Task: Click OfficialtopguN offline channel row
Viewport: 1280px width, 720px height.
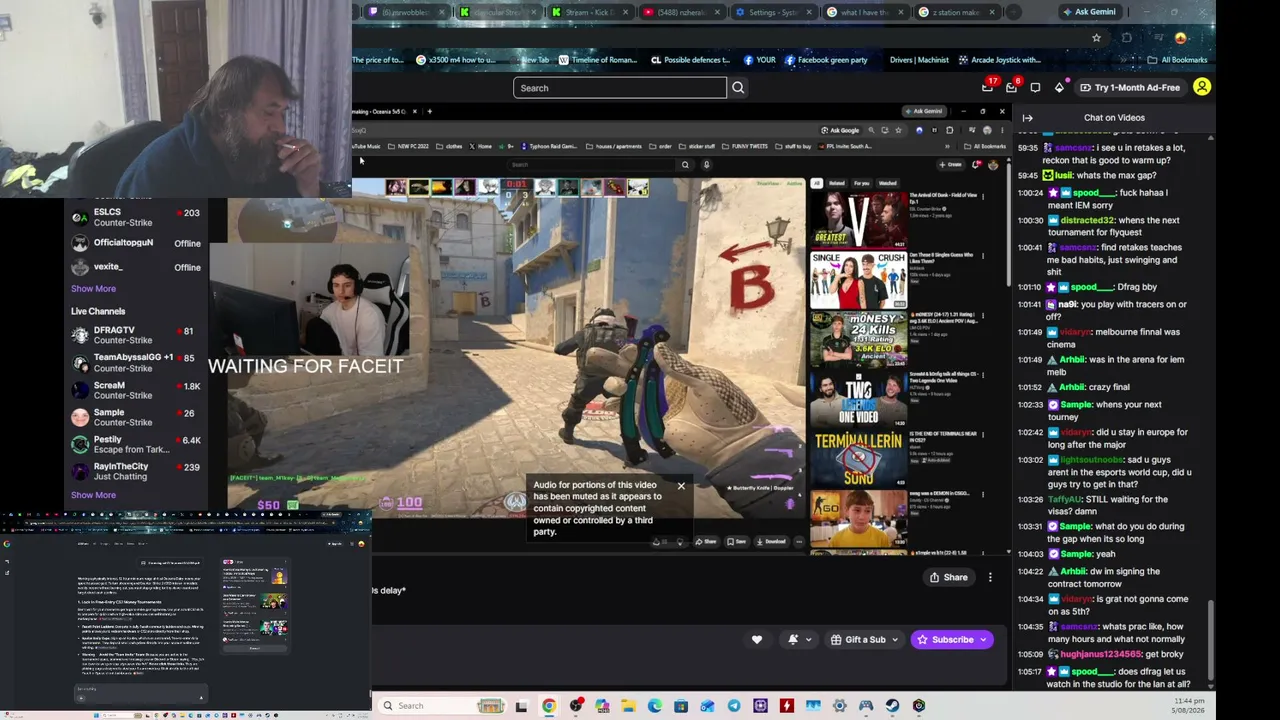Action: [x=135, y=243]
